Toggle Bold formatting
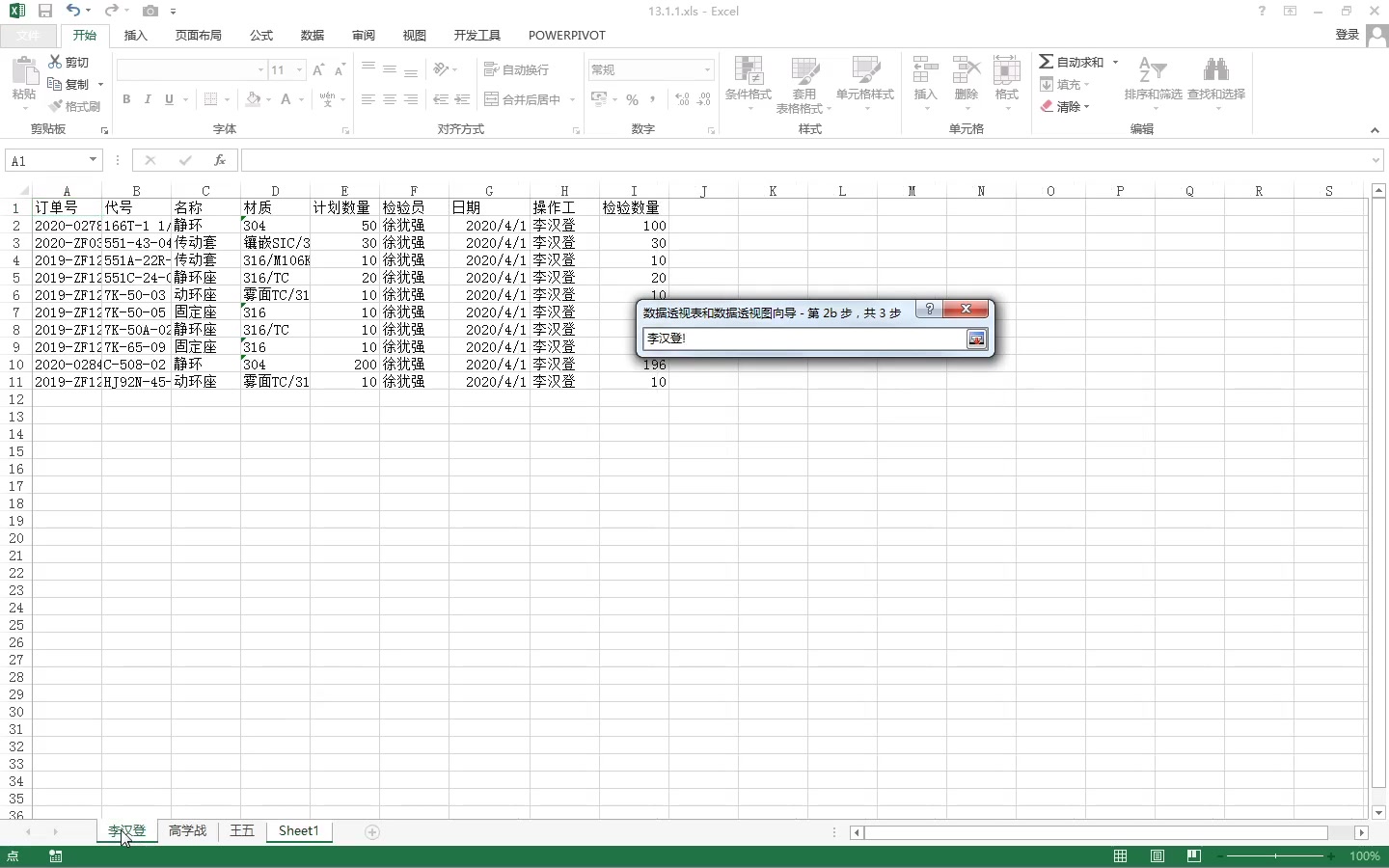The width and height of the screenshot is (1389, 868). coord(126,99)
